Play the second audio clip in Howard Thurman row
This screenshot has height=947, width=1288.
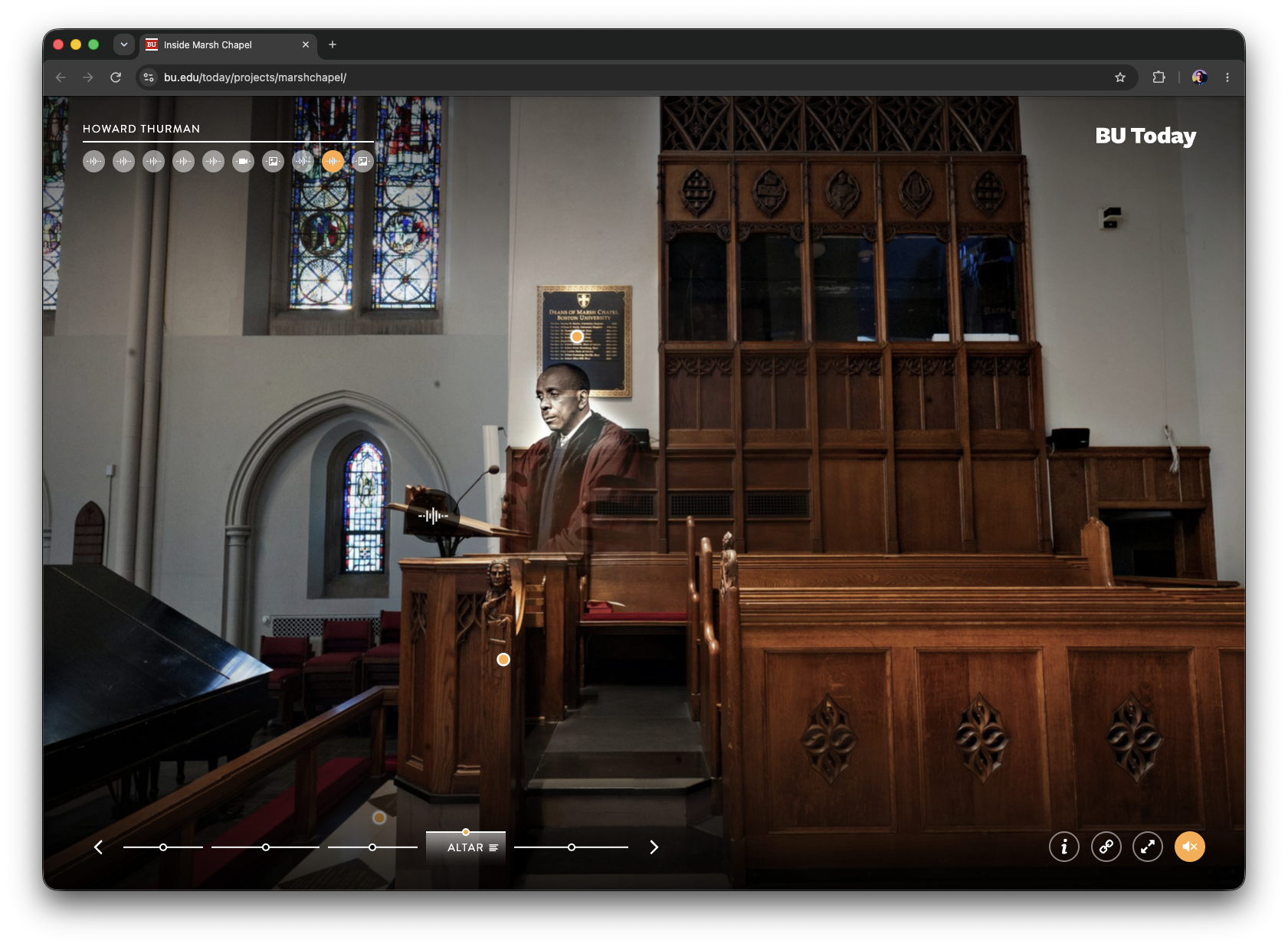123,162
